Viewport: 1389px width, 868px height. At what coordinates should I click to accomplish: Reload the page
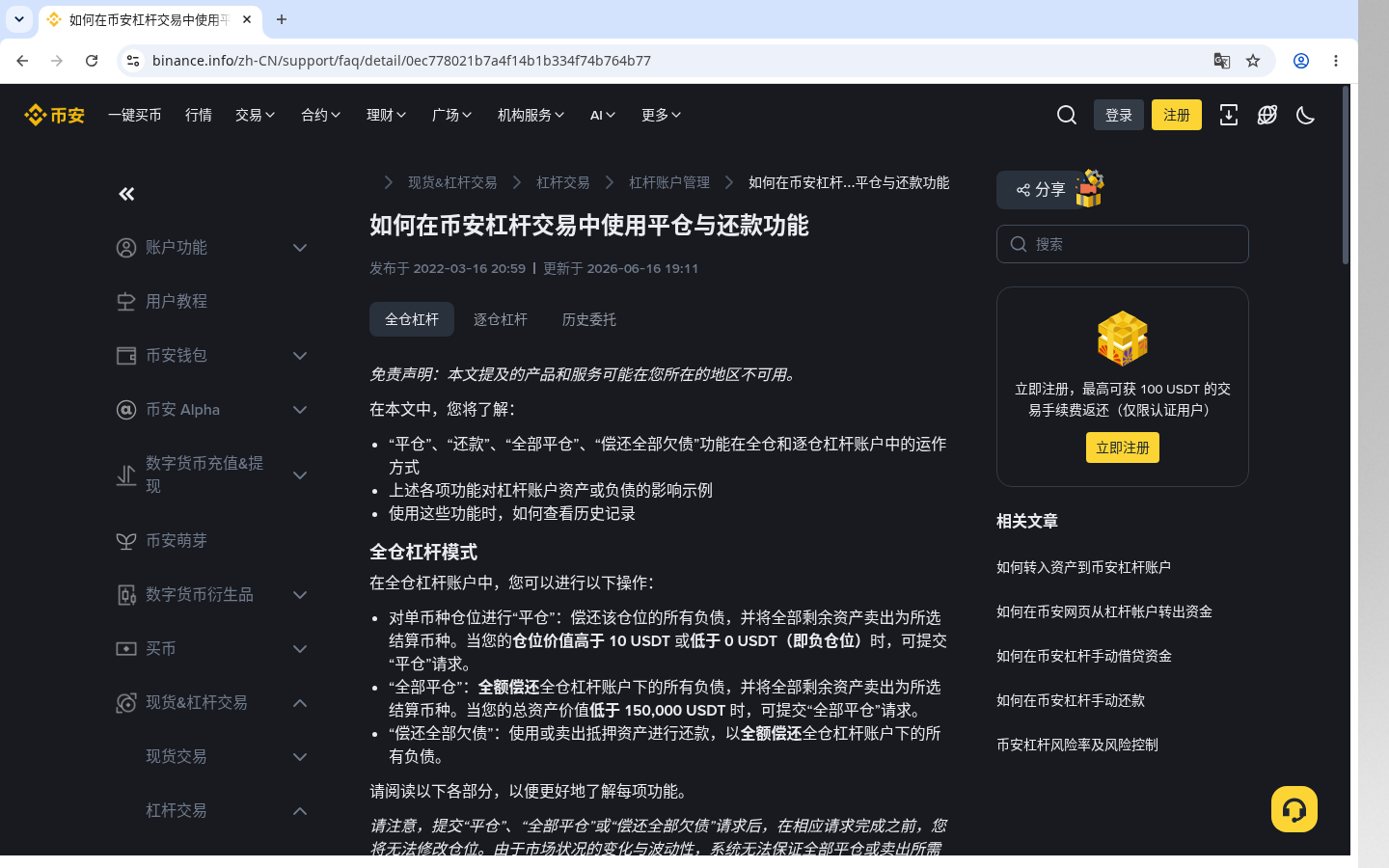[x=92, y=61]
